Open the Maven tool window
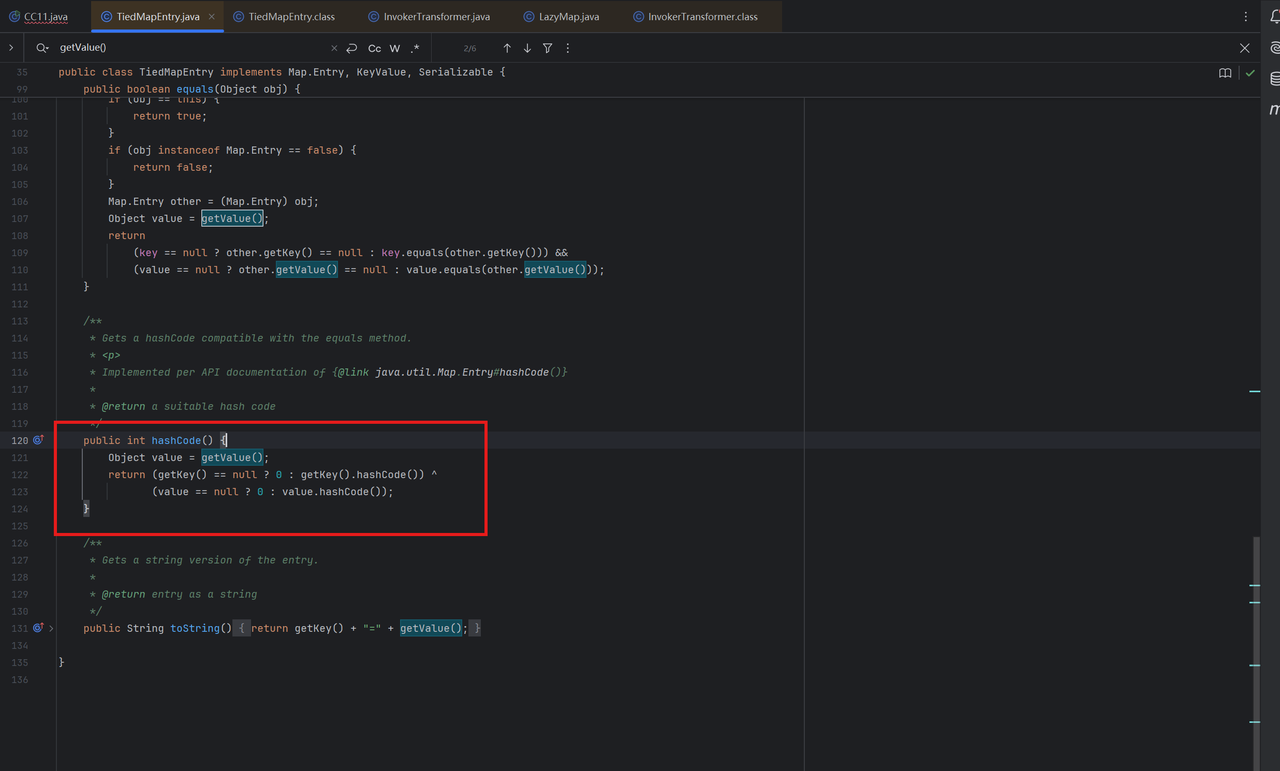Viewport: 1280px width, 771px height. pos(1275,109)
